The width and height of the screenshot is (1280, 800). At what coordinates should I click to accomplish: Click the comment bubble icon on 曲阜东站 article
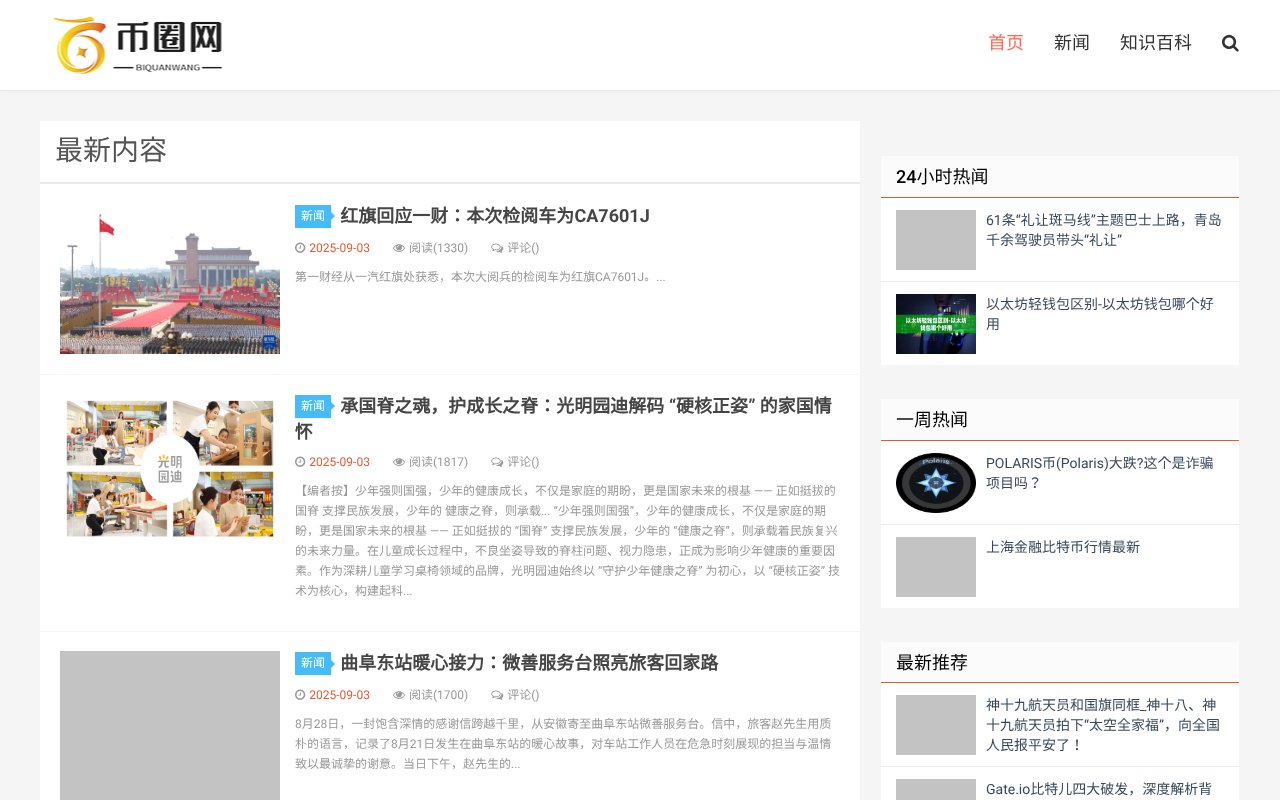tap(497, 695)
